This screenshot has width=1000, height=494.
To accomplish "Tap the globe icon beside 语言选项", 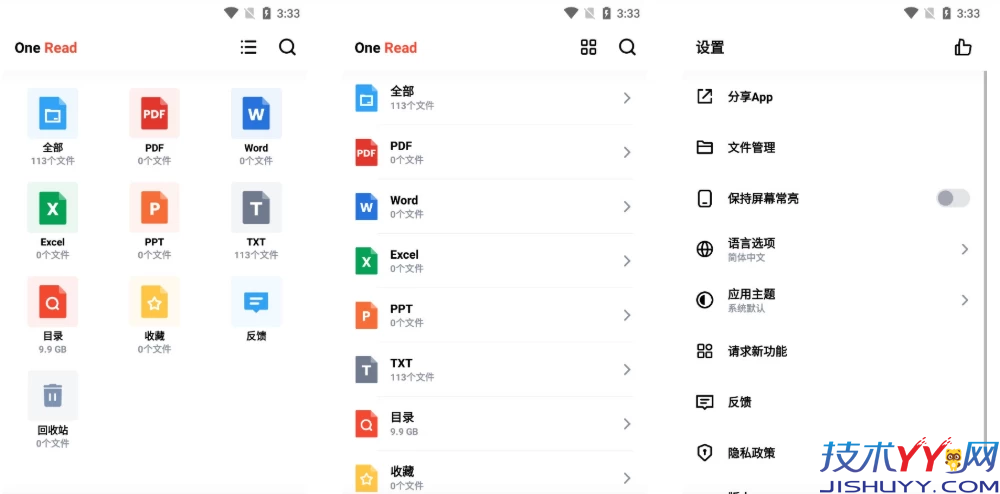I will 705,249.
